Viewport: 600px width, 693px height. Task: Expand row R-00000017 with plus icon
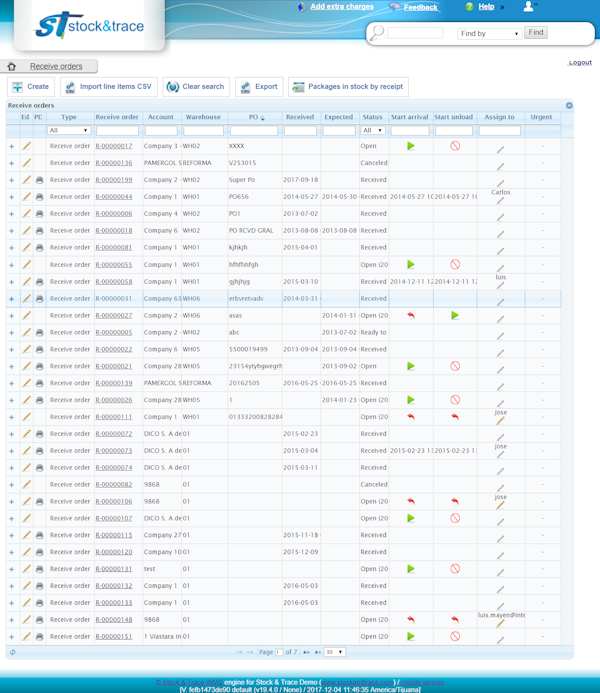tap(11, 146)
